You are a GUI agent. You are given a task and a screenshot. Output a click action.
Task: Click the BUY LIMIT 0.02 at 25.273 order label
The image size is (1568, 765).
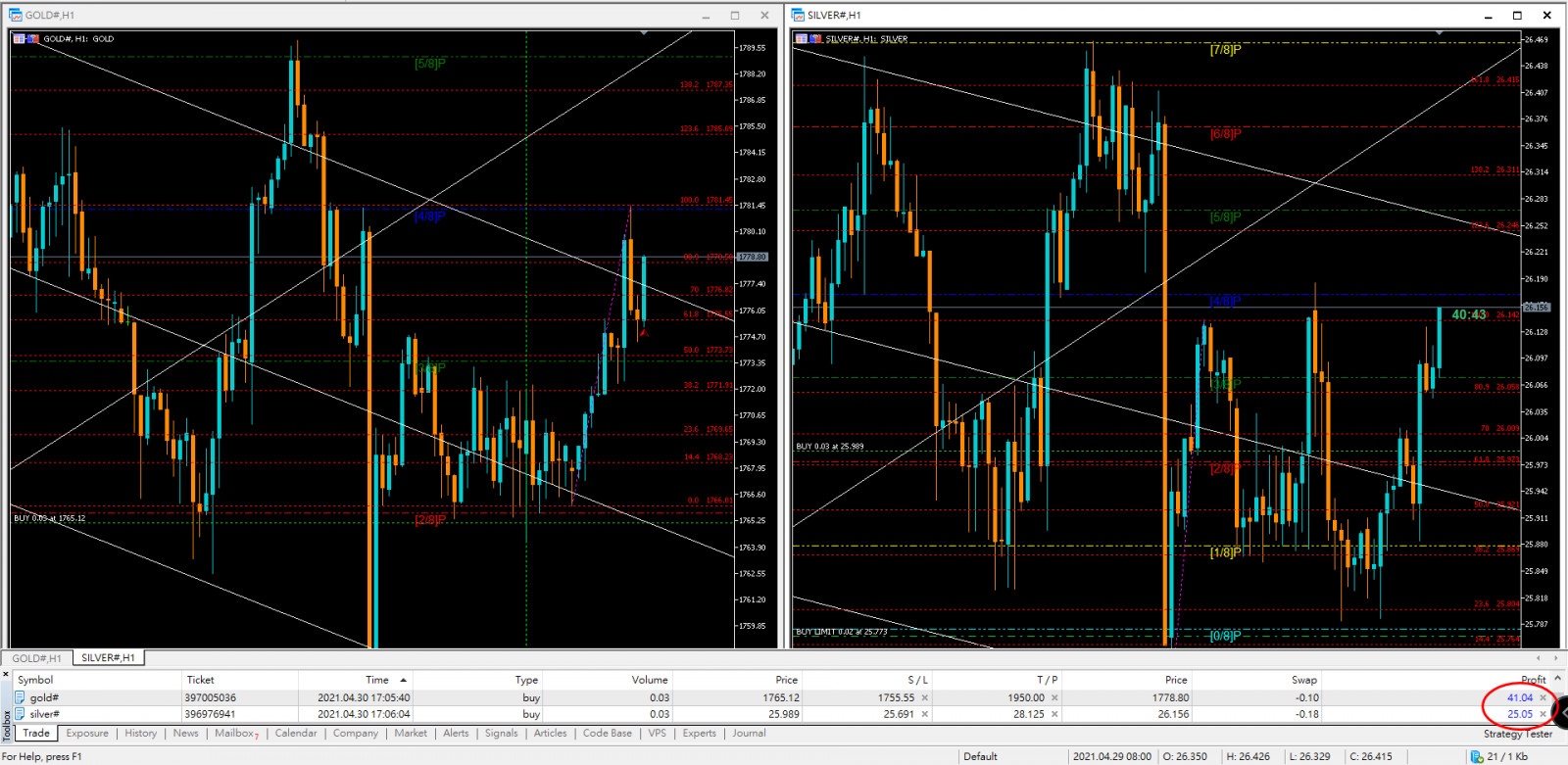click(x=842, y=632)
